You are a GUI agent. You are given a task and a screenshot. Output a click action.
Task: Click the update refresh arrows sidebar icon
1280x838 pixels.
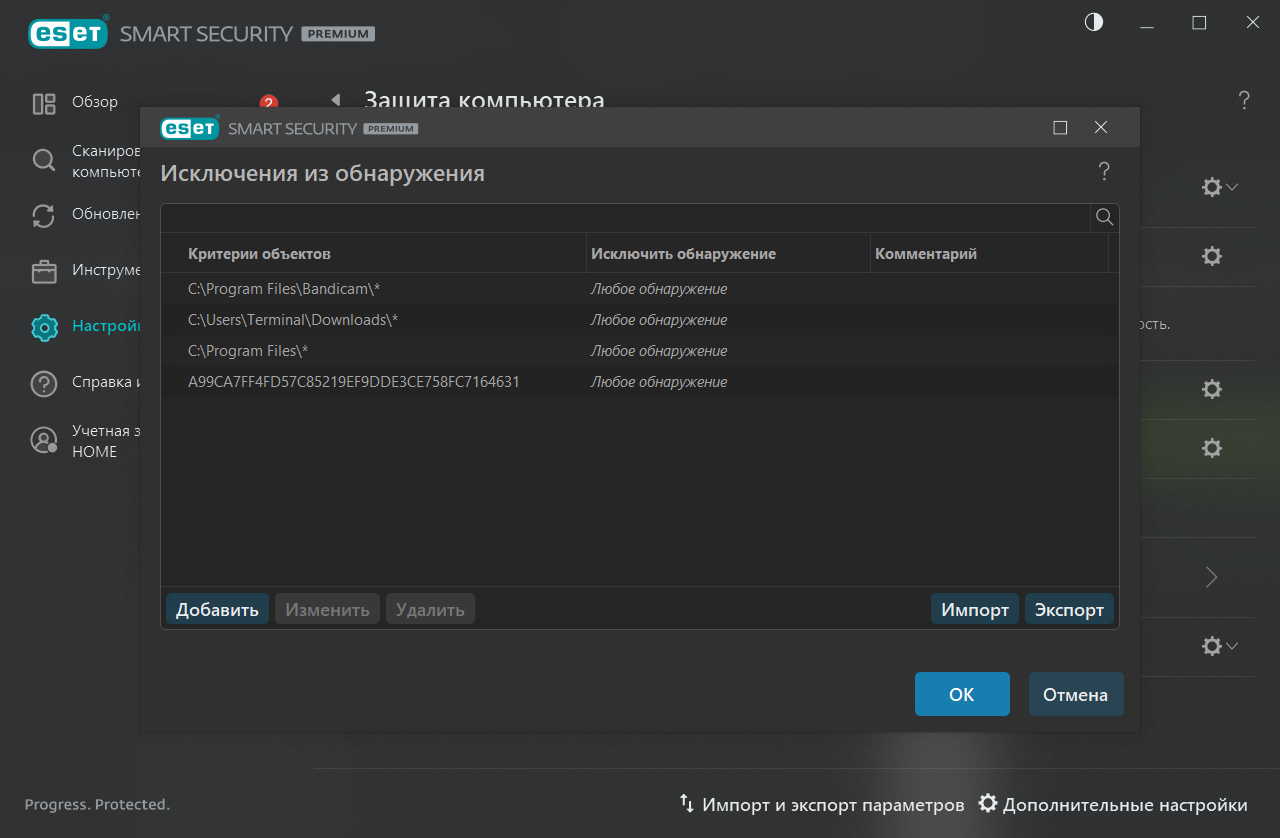pyautogui.click(x=44, y=216)
